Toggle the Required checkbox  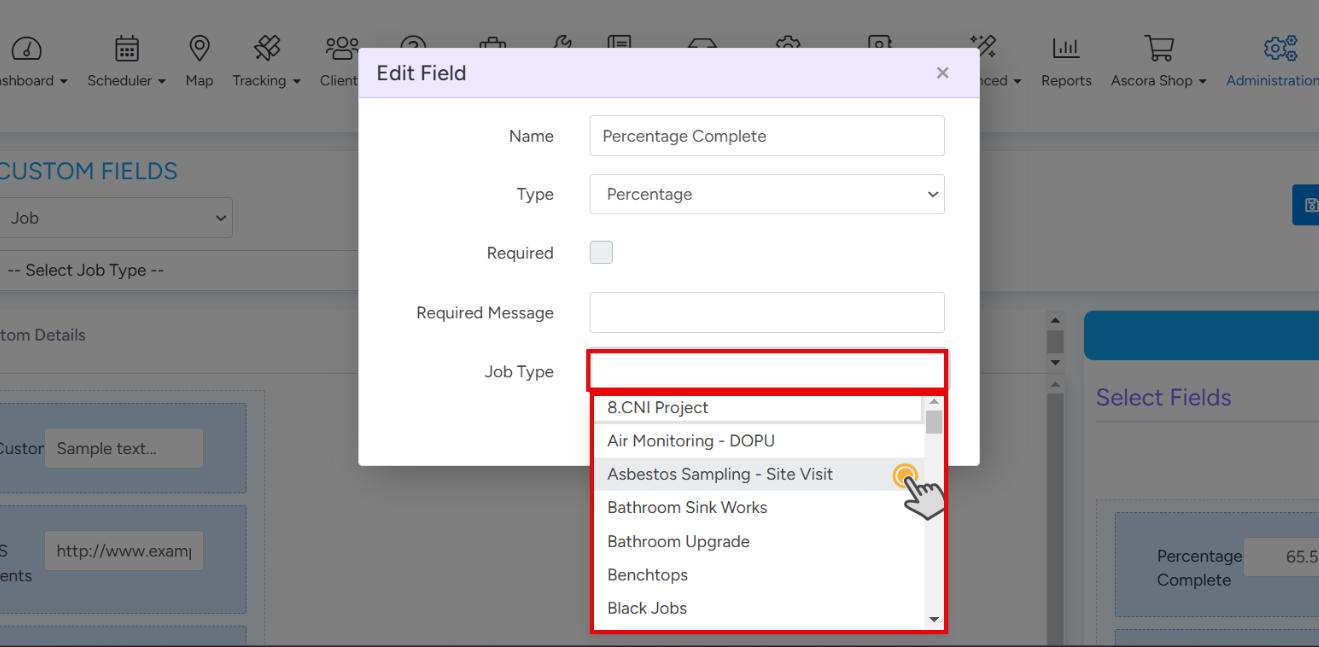(601, 253)
